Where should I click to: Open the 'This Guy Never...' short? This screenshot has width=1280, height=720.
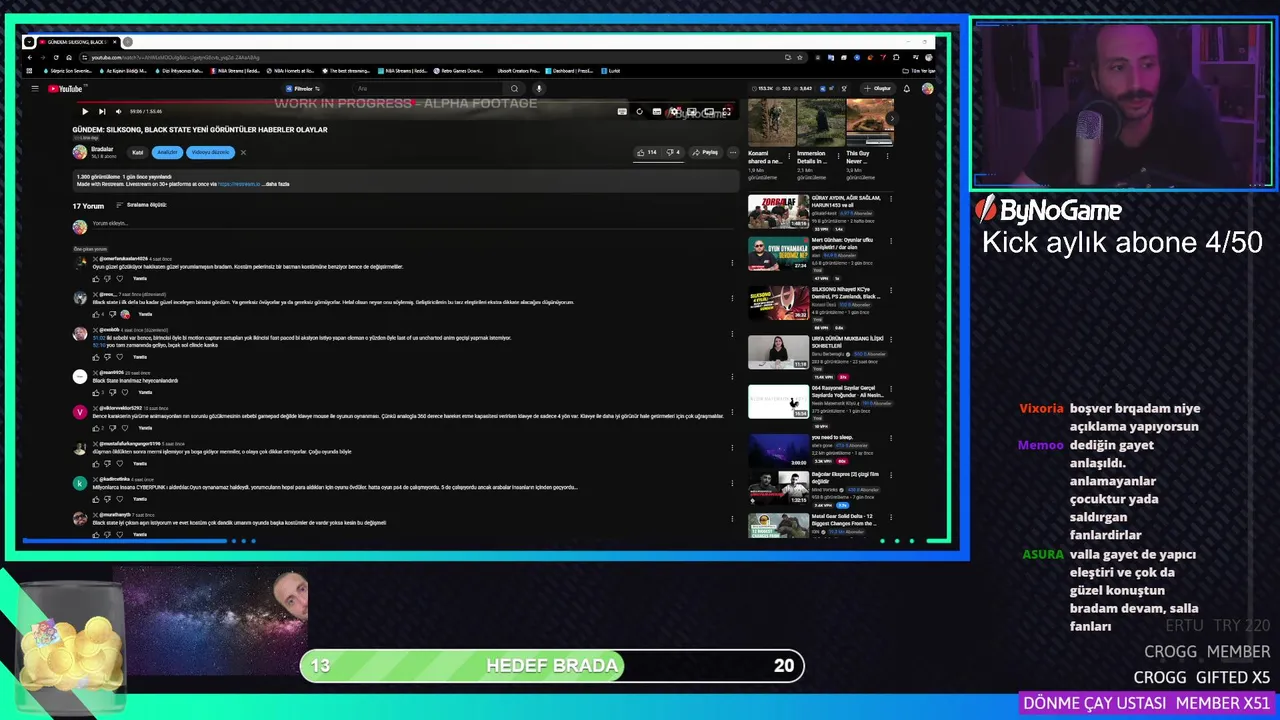(870, 122)
